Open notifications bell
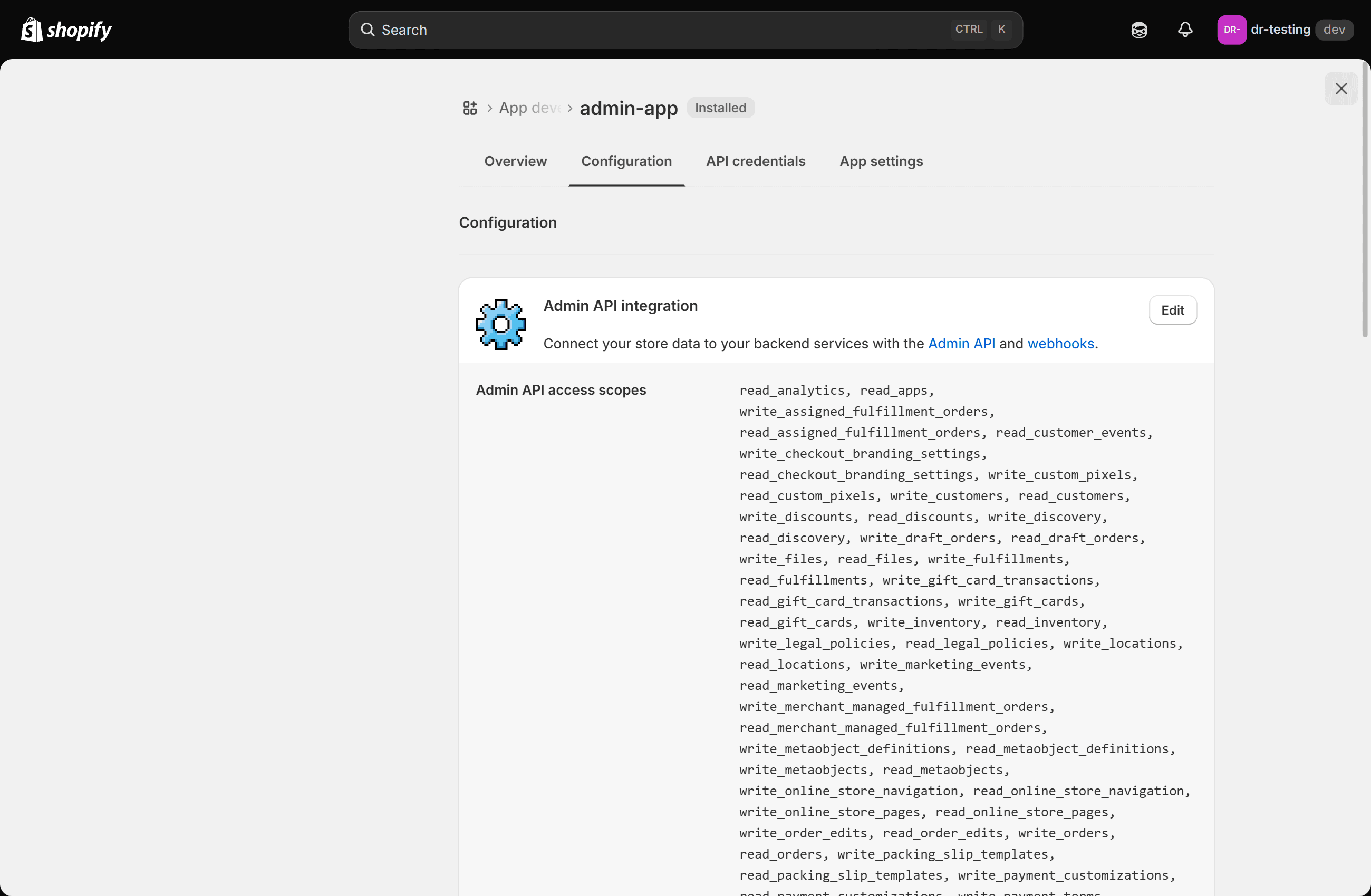This screenshot has width=1371, height=896. (1185, 30)
